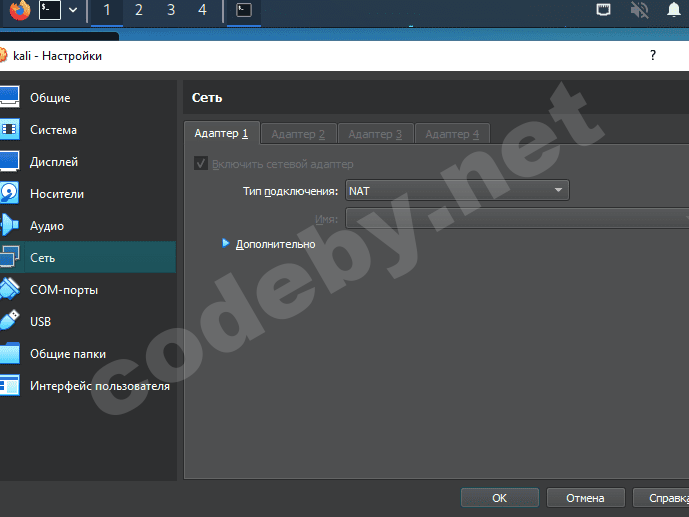Select Общие in the settings list

50,98
